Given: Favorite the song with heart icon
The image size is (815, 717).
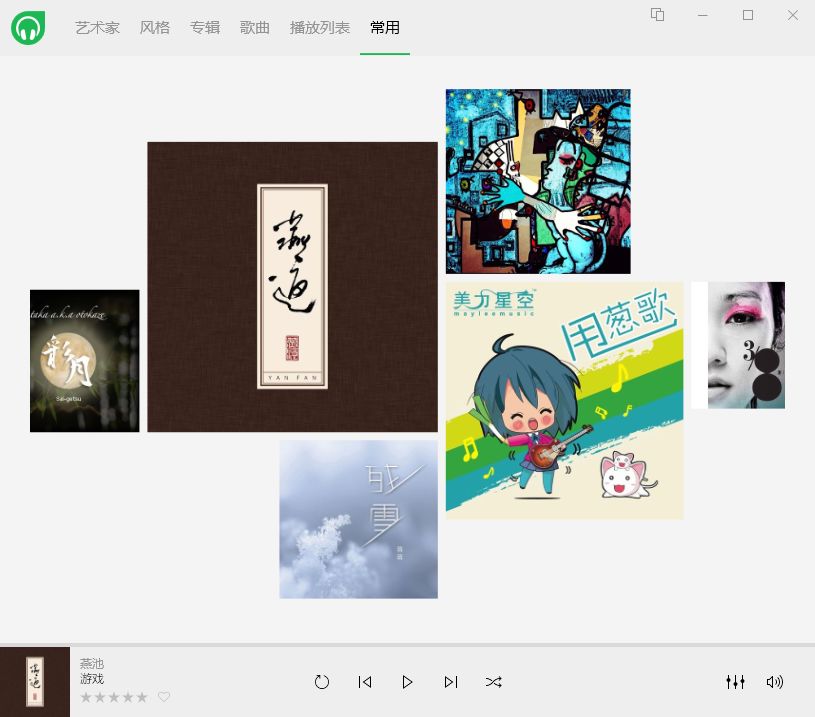Looking at the screenshot, I should pos(164,697).
